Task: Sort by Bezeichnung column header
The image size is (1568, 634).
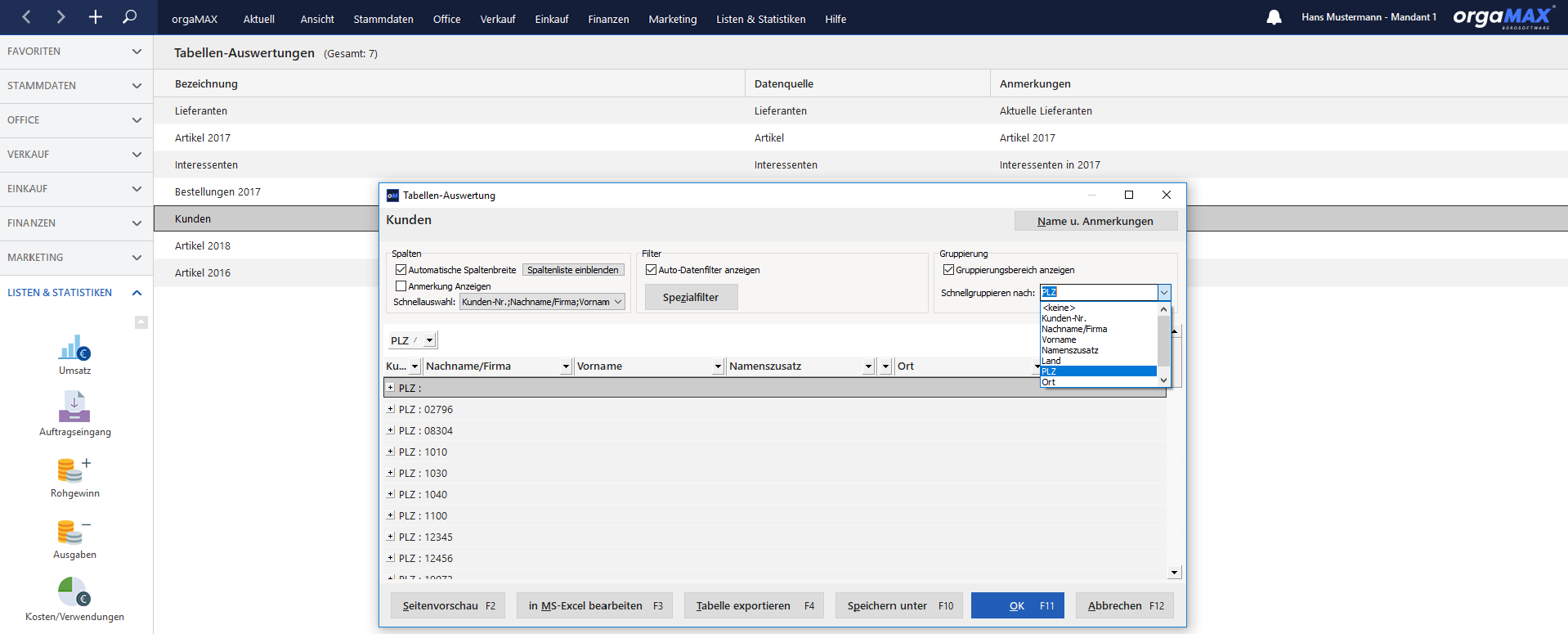Action: coord(449,83)
